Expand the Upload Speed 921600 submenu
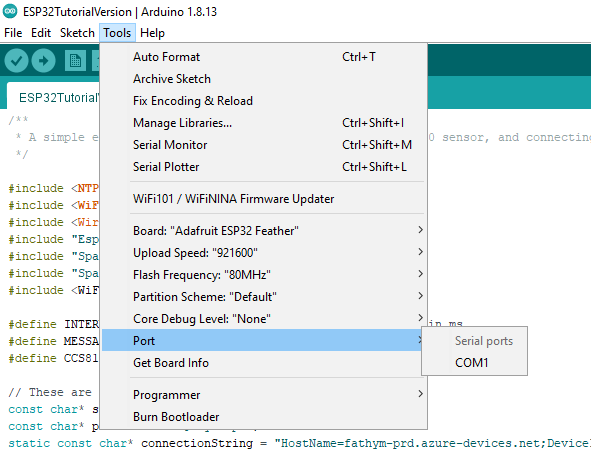This screenshot has width=591, height=456. point(264,252)
